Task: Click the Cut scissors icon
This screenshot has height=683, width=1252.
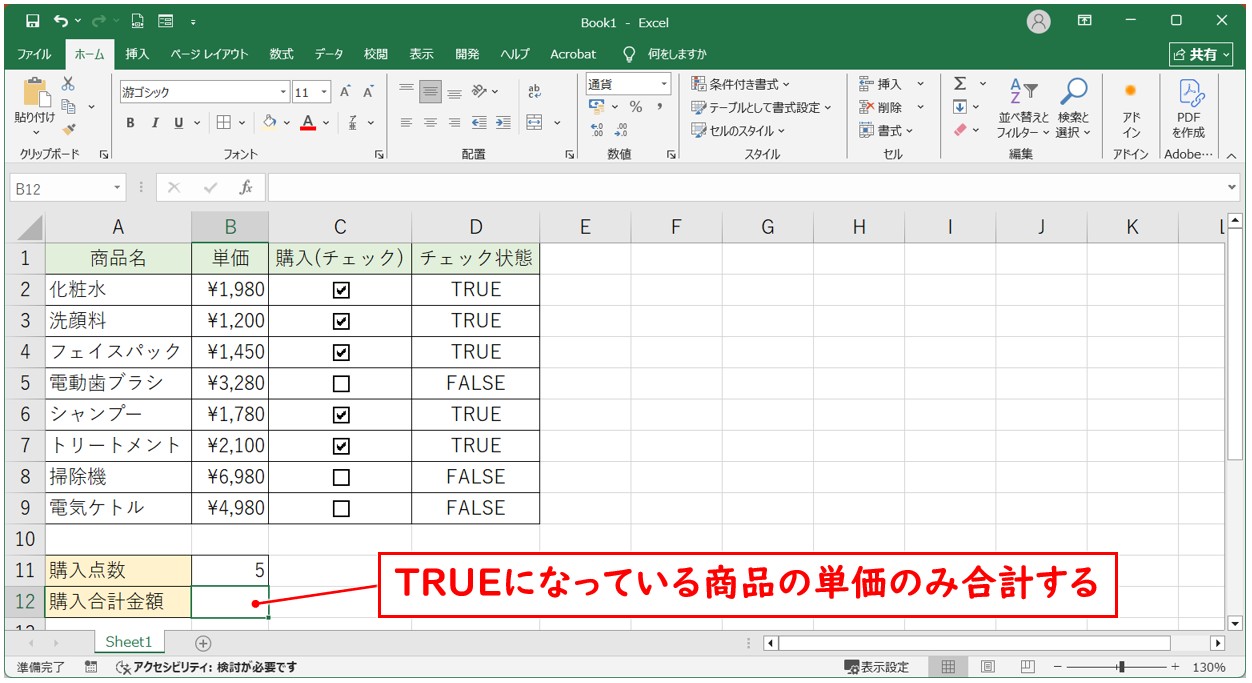Action: 68,84
